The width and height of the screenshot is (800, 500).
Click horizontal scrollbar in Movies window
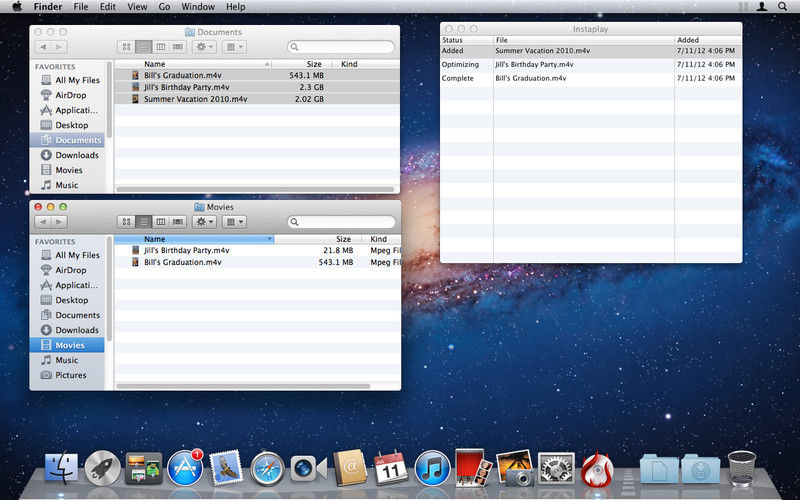(243, 386)
